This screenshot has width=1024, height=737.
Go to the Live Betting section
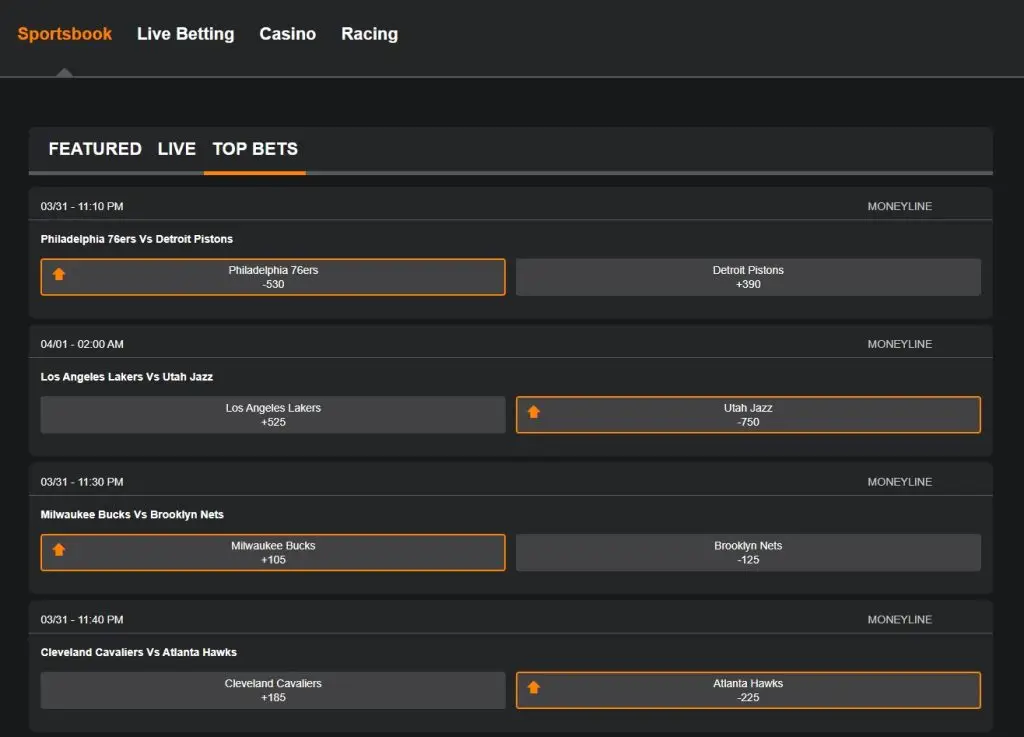point(185,34)
